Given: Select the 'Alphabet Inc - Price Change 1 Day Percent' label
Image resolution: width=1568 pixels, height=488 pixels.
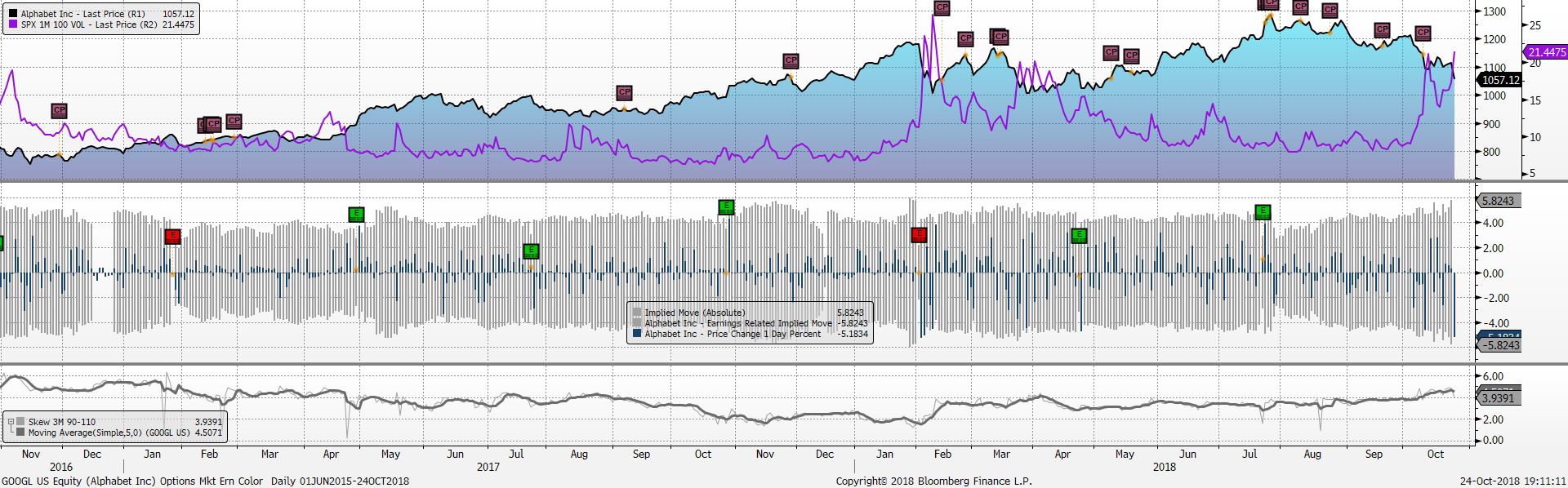Looking at the screenshot, I should [x=733, y=334].
